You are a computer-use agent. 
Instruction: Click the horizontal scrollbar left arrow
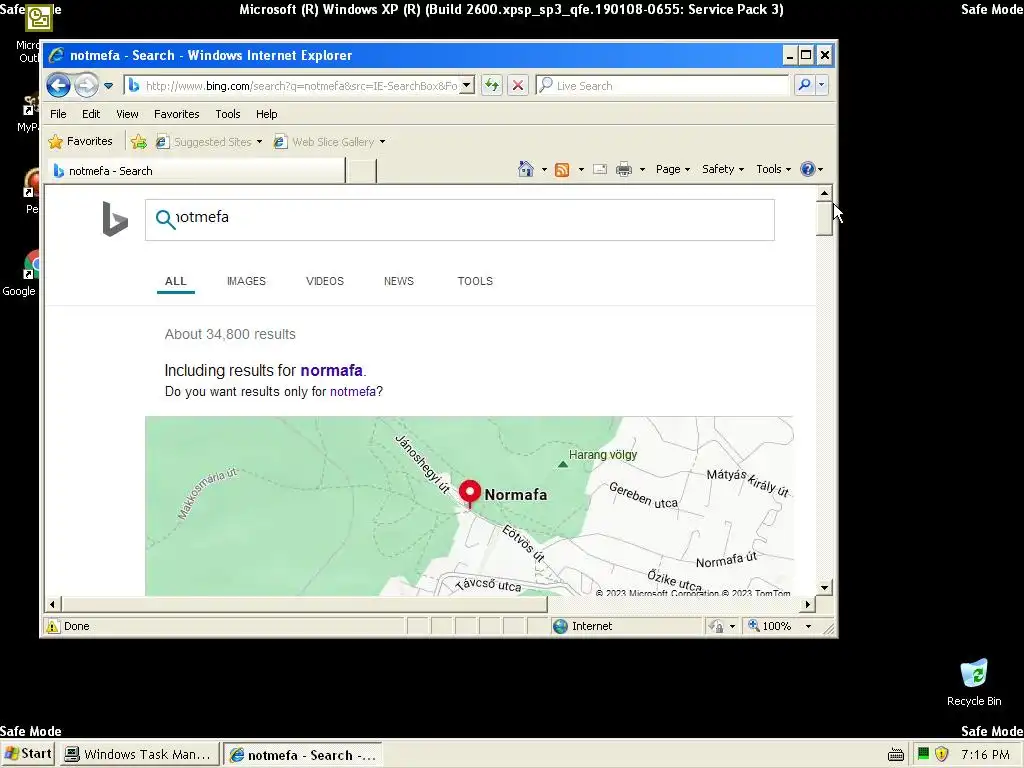pos(52,605)
